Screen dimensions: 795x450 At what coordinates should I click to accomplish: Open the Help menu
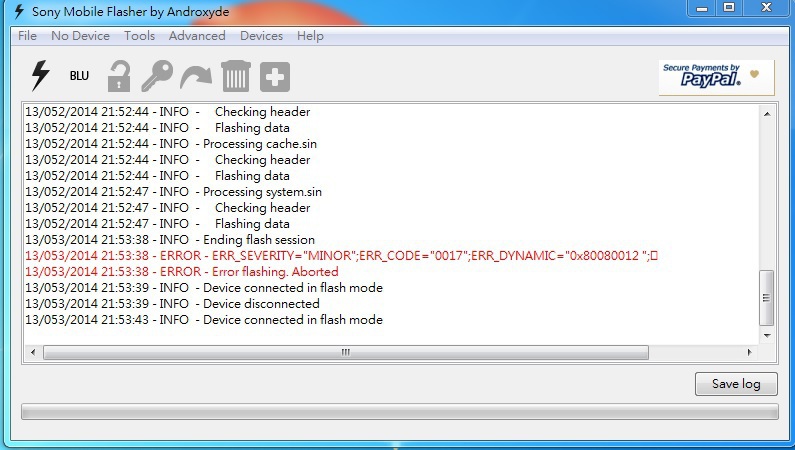point(310,36)
